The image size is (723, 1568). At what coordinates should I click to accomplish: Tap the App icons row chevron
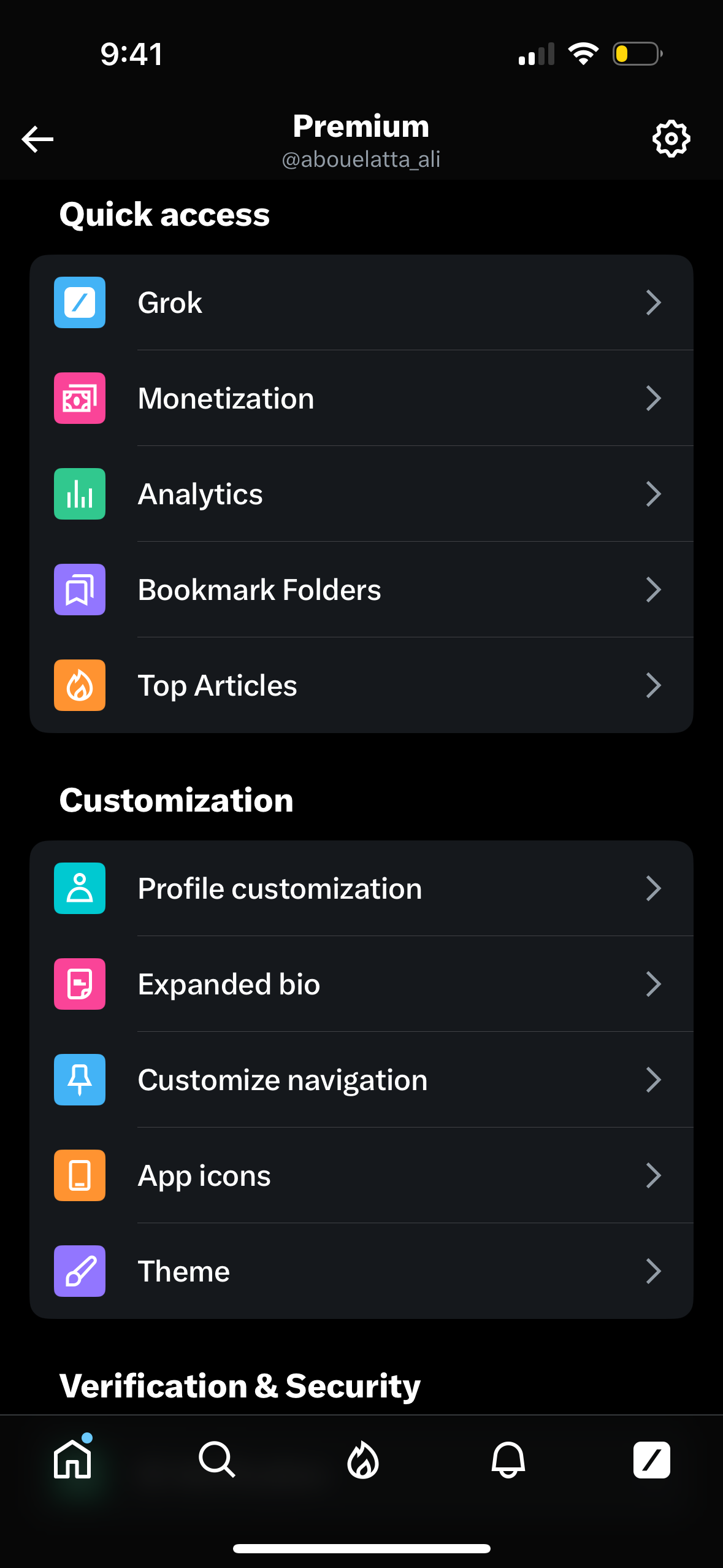(x=654, y=1175)
